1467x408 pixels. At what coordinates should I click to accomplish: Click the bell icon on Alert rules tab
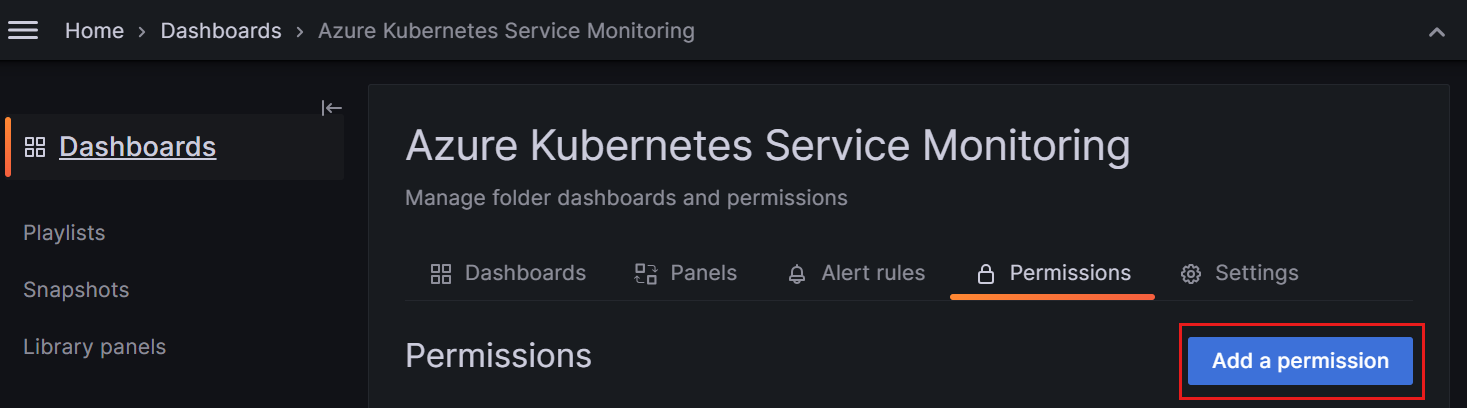pos(797,274)
